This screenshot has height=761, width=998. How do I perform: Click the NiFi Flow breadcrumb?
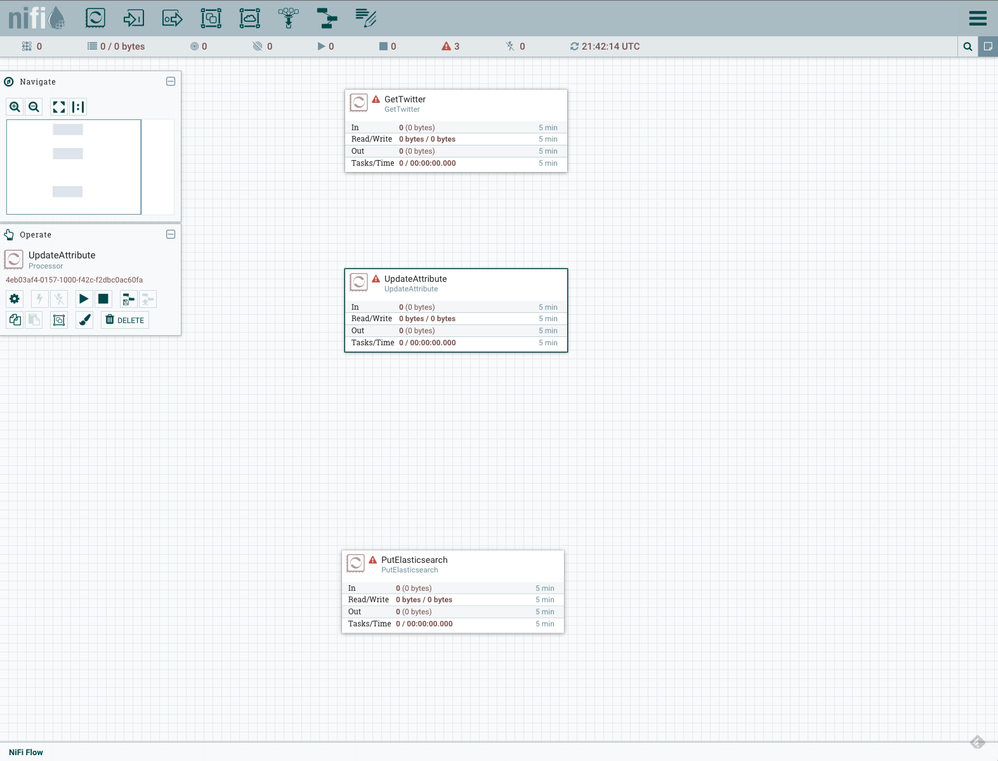click(25, 752)
